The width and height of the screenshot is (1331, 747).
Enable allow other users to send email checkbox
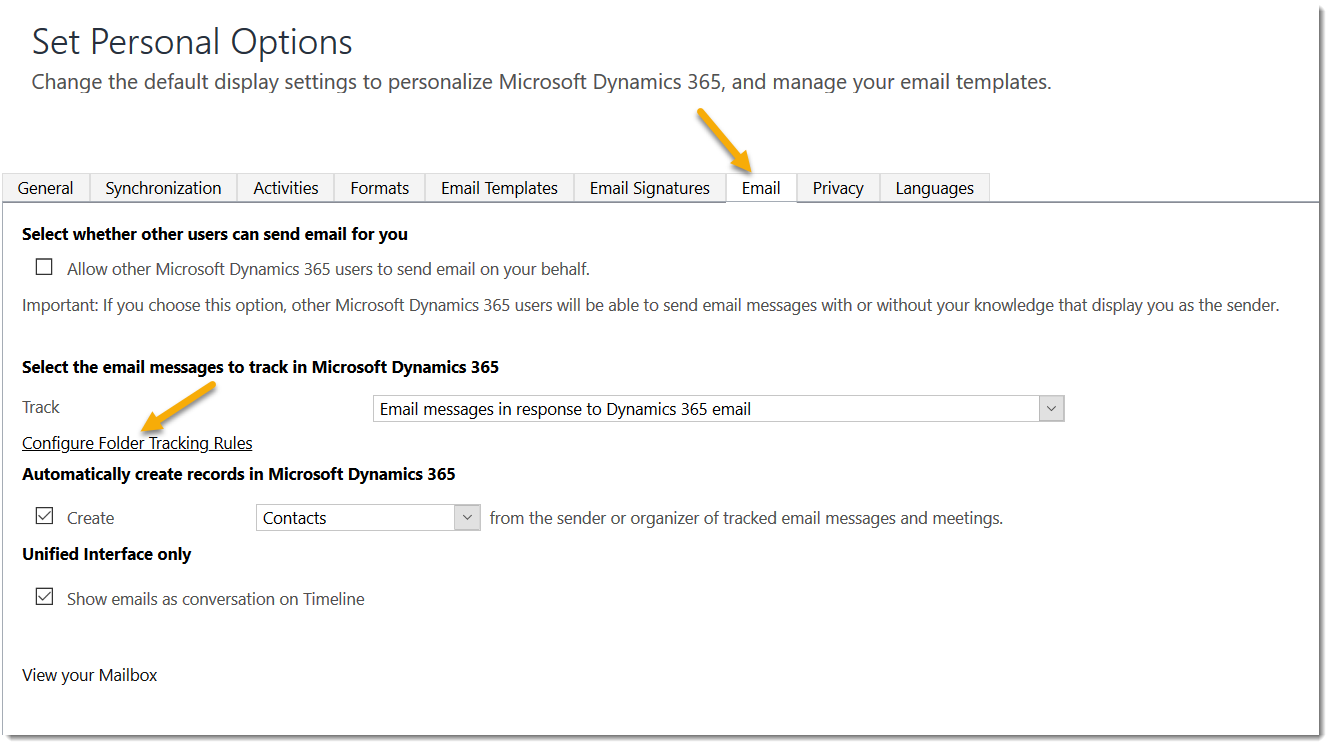[x=44, y=268]
